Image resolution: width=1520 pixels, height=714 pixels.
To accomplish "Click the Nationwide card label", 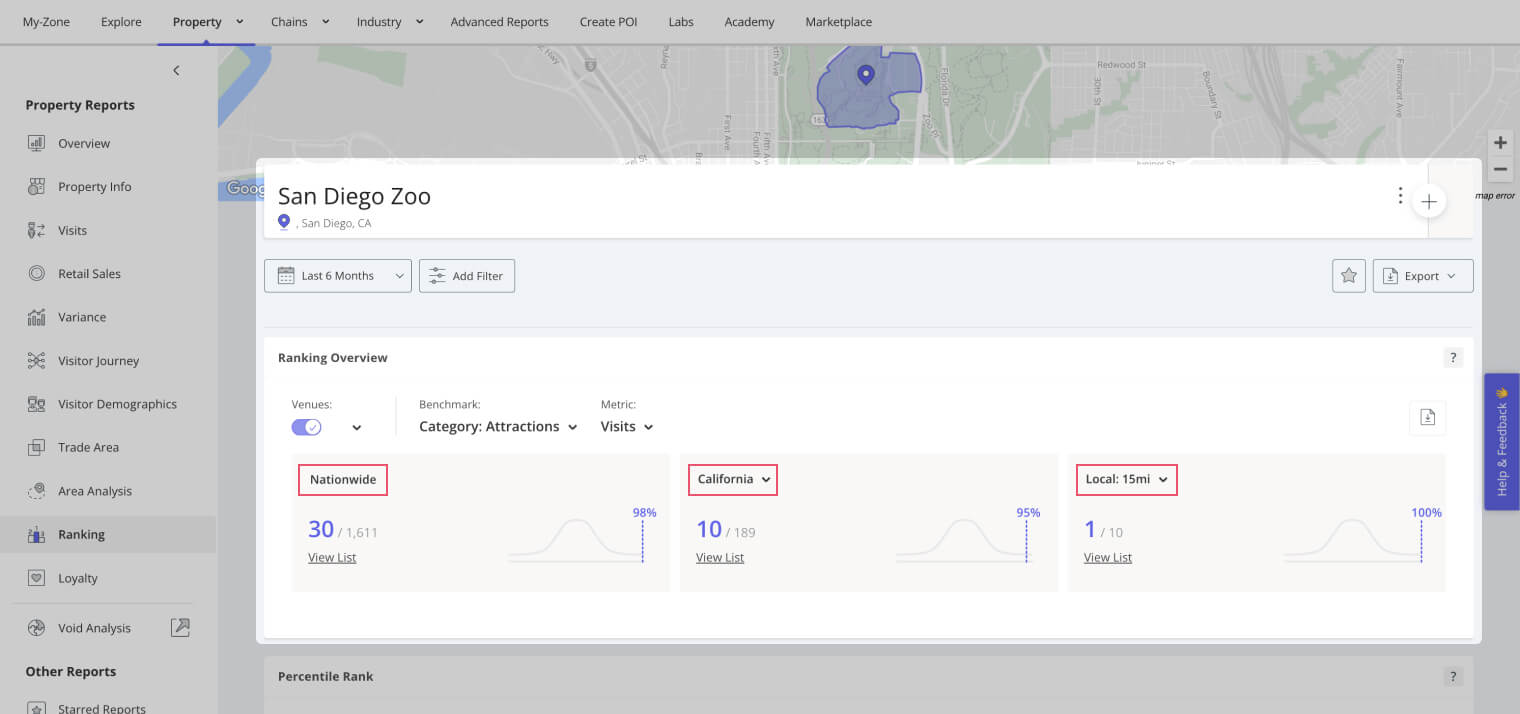I will [343, 479].
